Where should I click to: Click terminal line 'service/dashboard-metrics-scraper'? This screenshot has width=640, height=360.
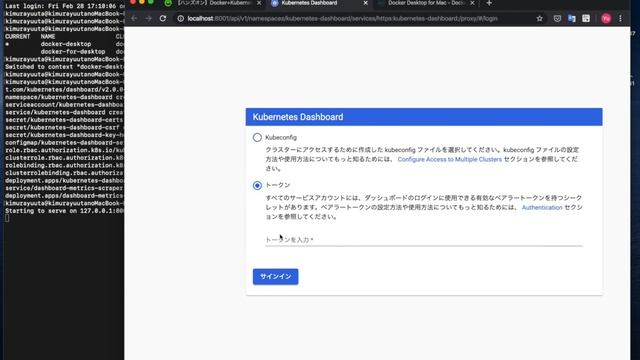coord(64,188)
